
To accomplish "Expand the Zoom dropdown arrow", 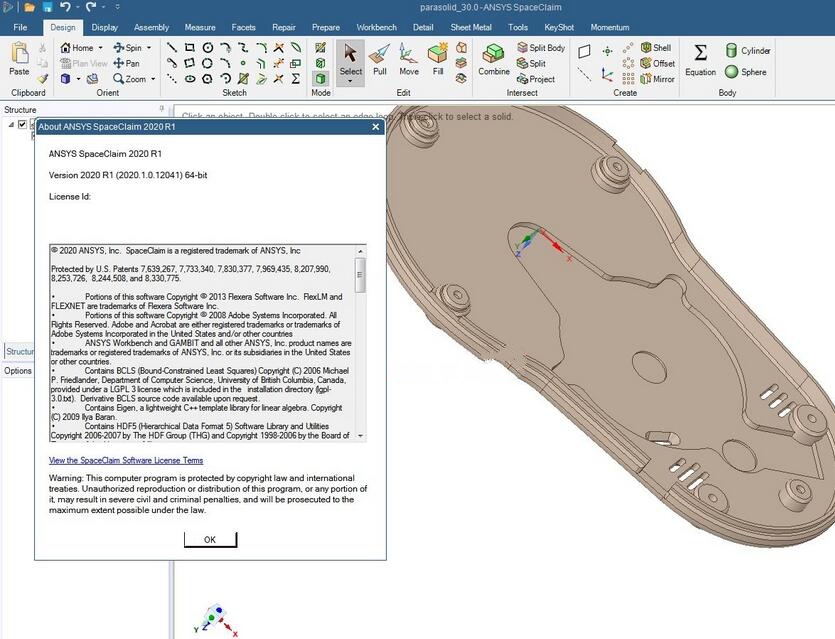I will tap(153, 79).
